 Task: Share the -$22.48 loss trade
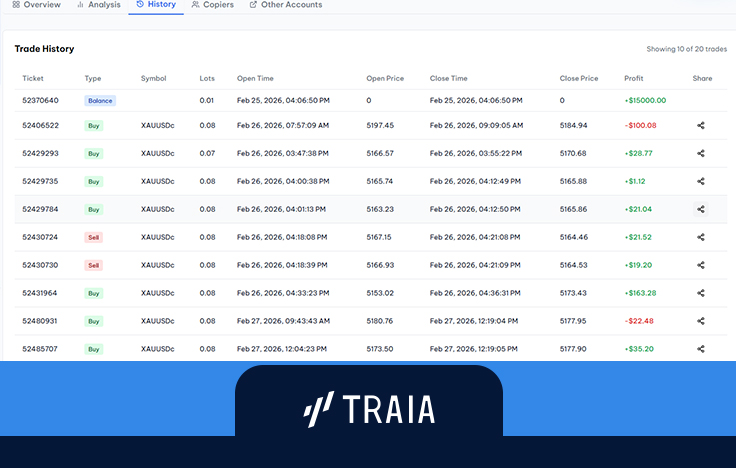pos(701,321)
